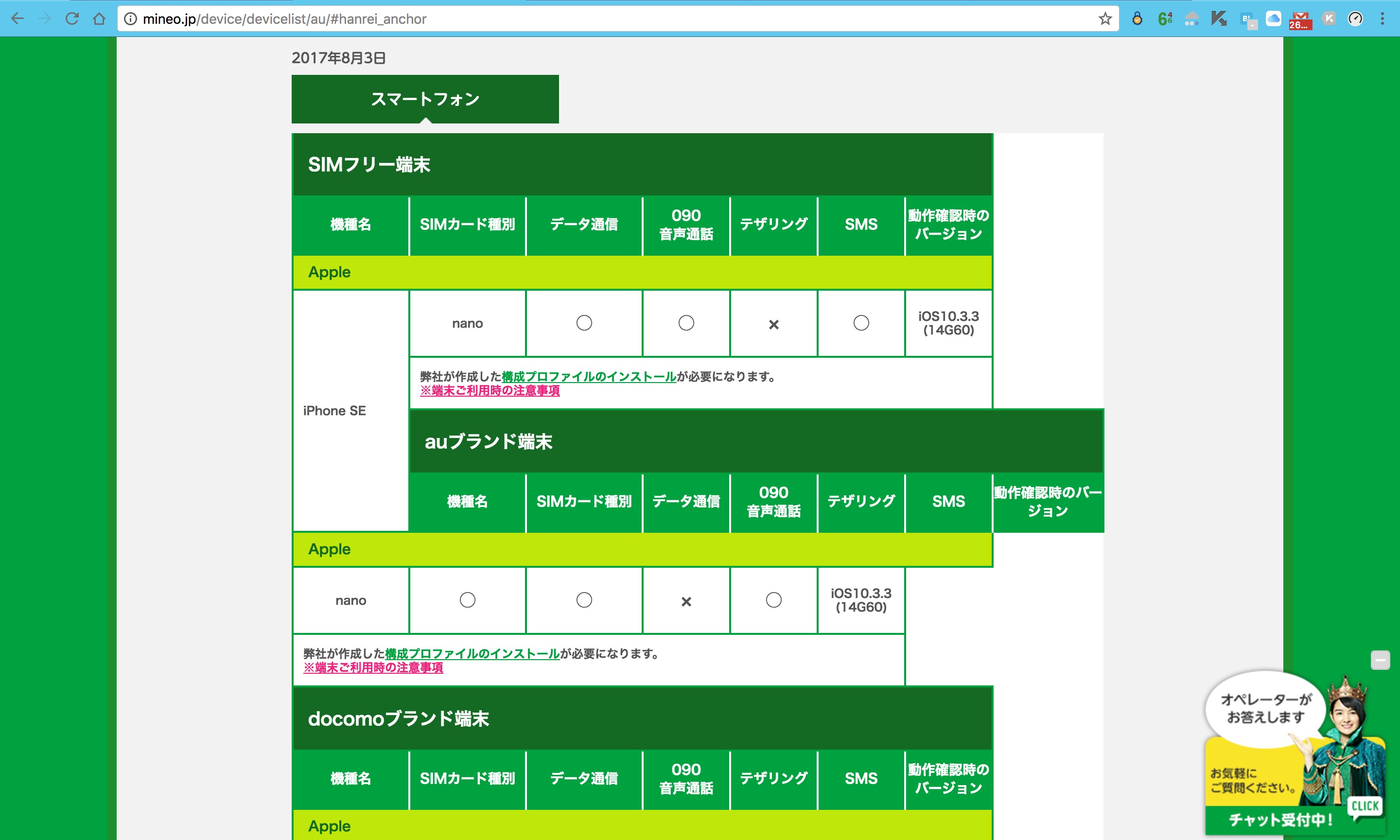The width and height of the screenshot is (1400, 840).
Task: Click the padlock badge extension icon
Action: pos(1137,18)
